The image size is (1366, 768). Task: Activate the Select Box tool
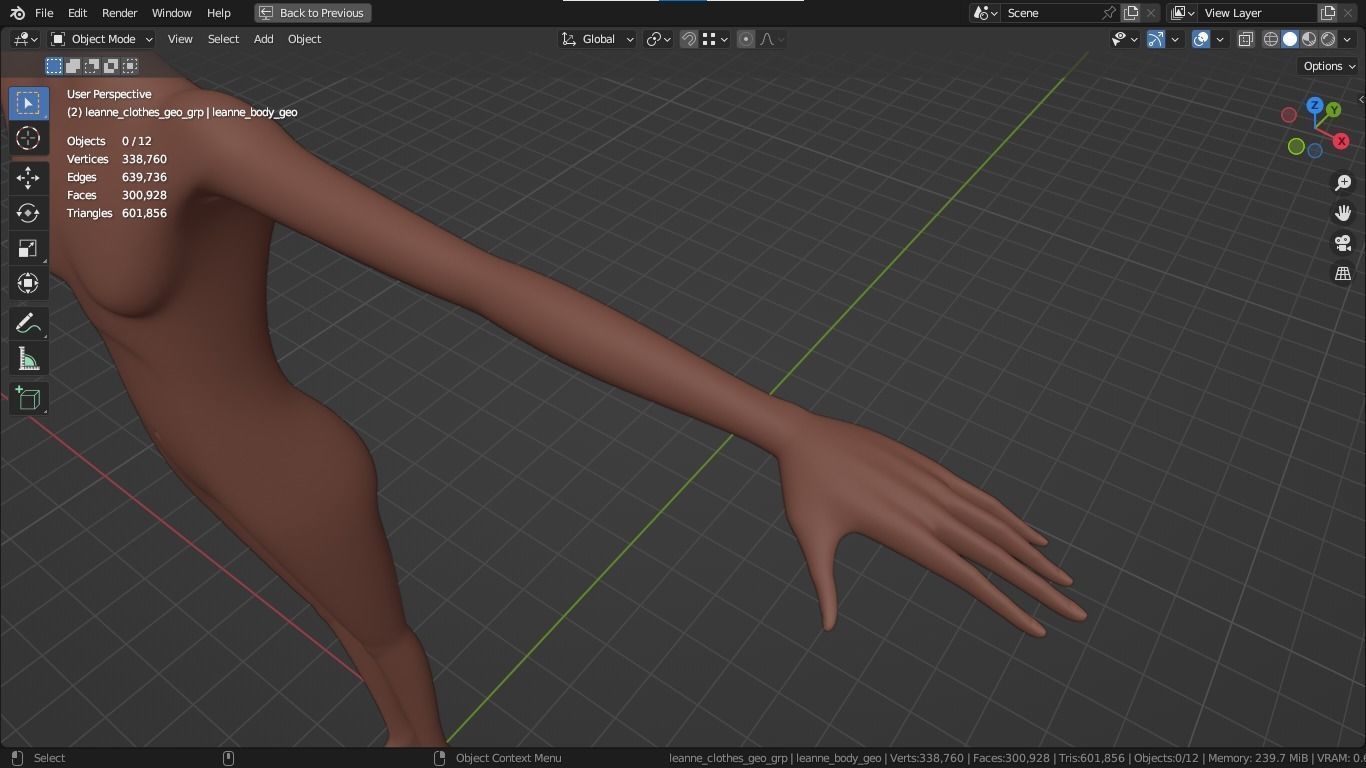[28, 103]
